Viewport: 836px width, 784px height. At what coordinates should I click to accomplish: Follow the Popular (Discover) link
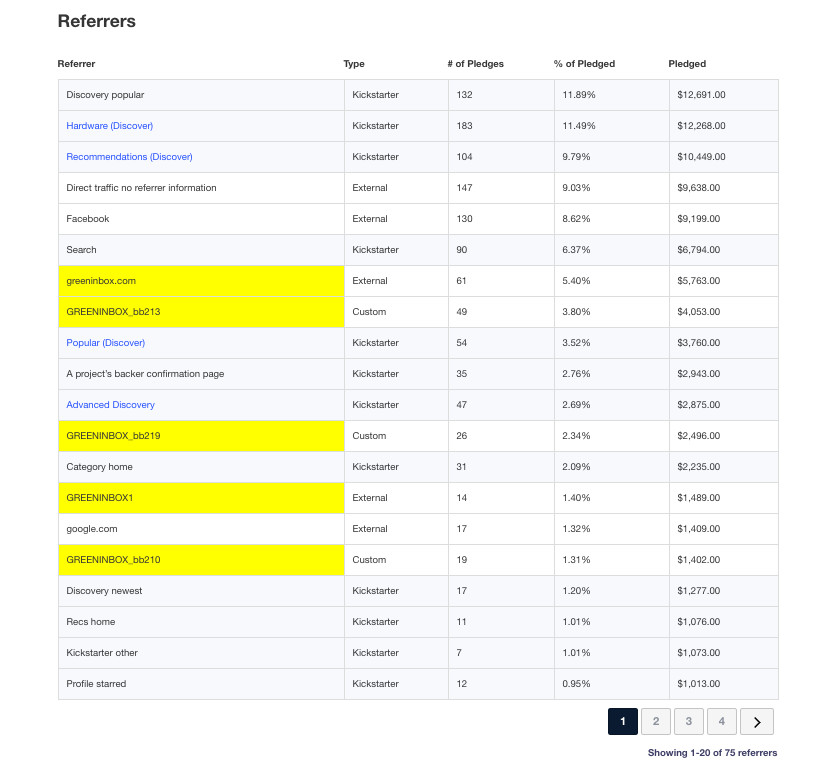(105, 343)
